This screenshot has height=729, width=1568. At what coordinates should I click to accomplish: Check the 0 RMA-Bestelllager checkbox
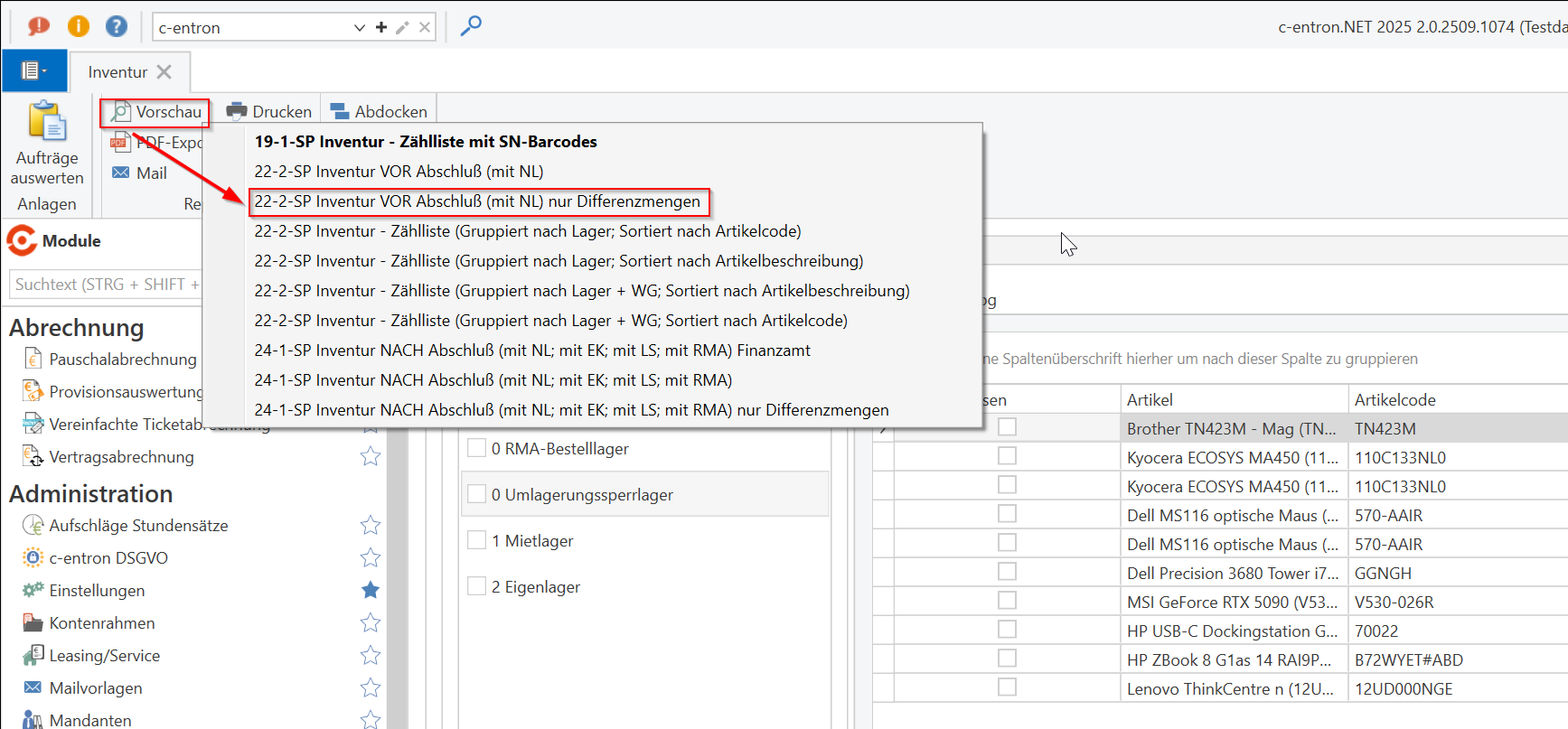point(476,448)
